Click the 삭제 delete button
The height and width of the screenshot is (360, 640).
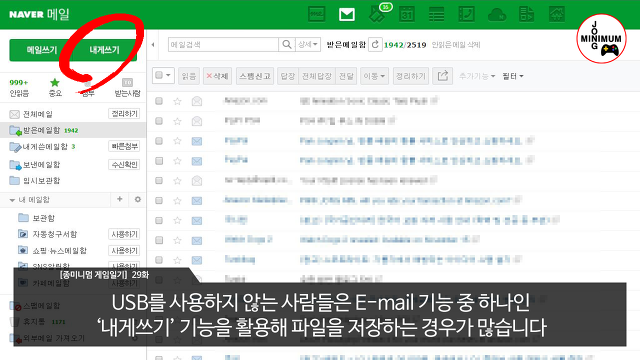pyautogui.click(x=218, y=76)
